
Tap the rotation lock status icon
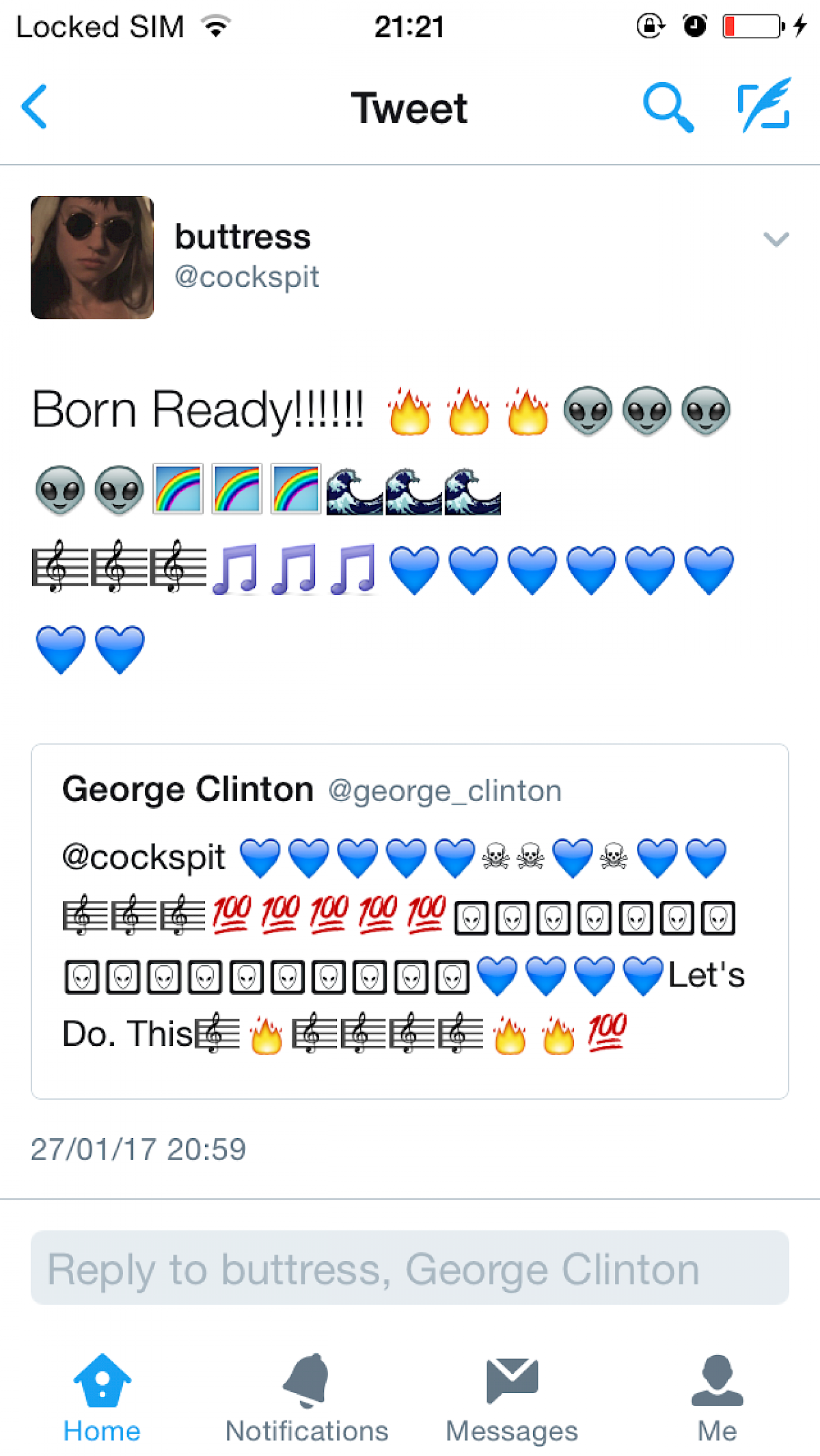click(650, 27)
